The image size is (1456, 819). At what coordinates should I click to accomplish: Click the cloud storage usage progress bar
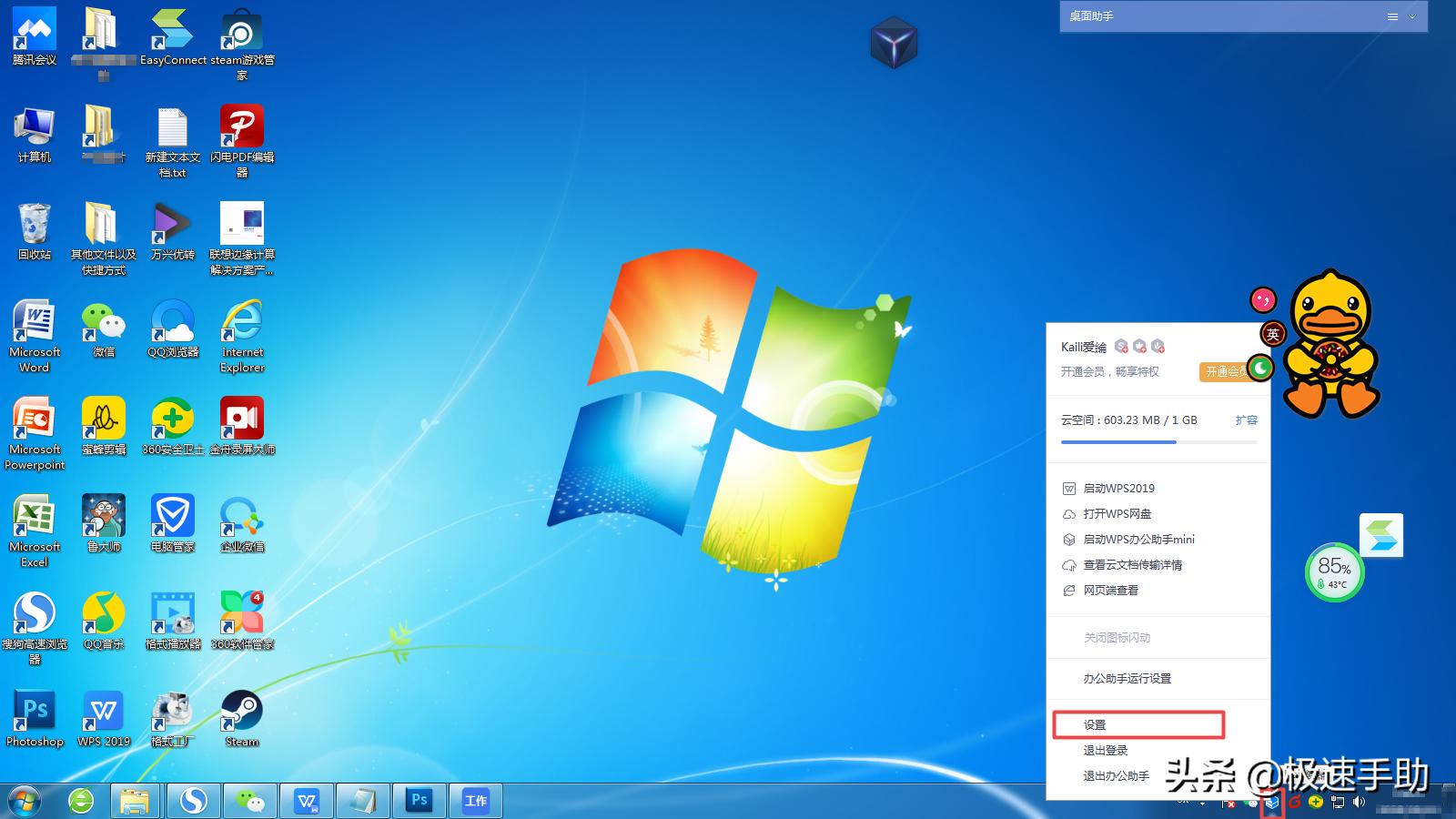point(1158,442)
